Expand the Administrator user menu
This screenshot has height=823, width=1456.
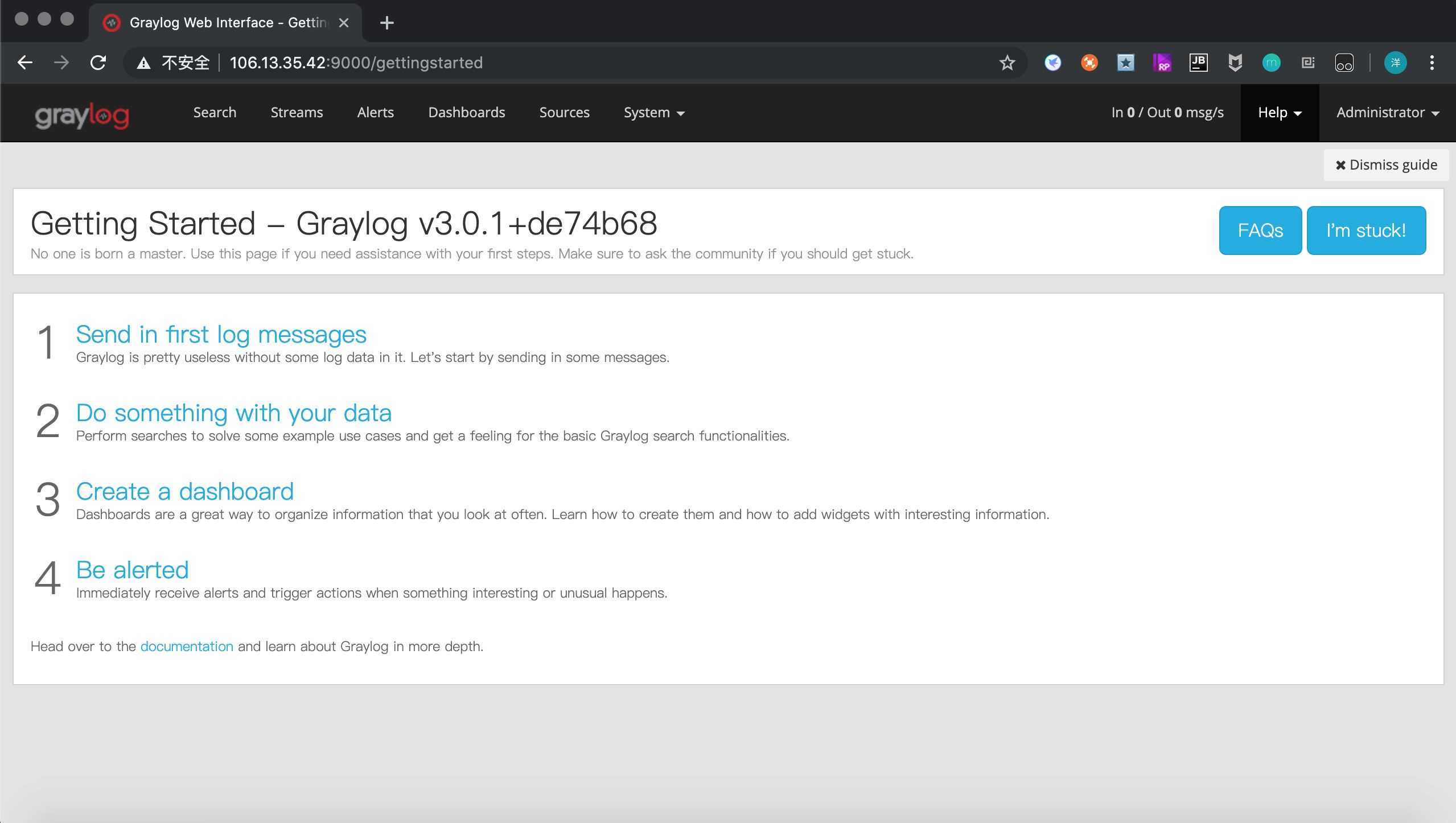click(1387, 113)
